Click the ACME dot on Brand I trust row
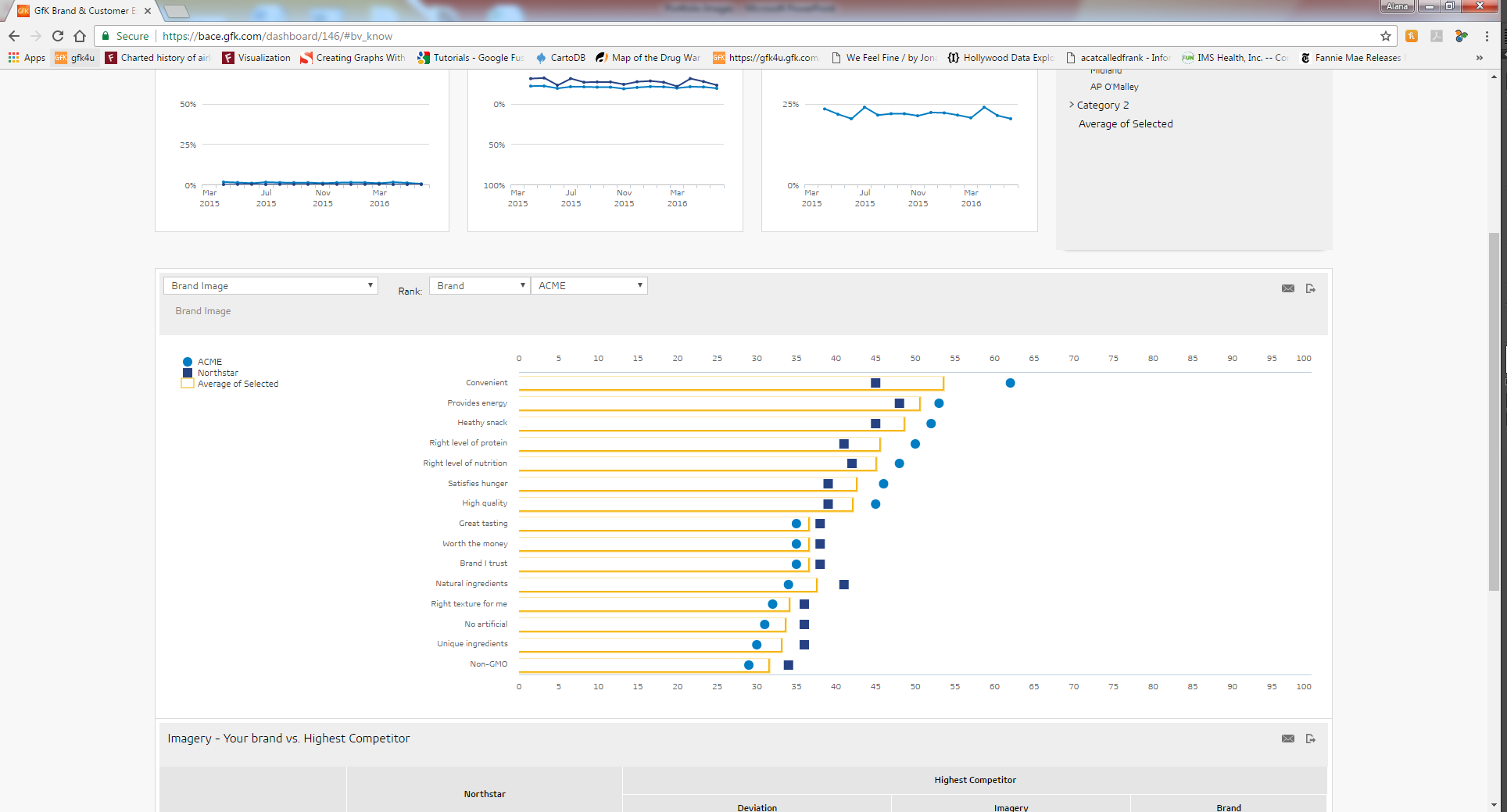 coord(796,564)
